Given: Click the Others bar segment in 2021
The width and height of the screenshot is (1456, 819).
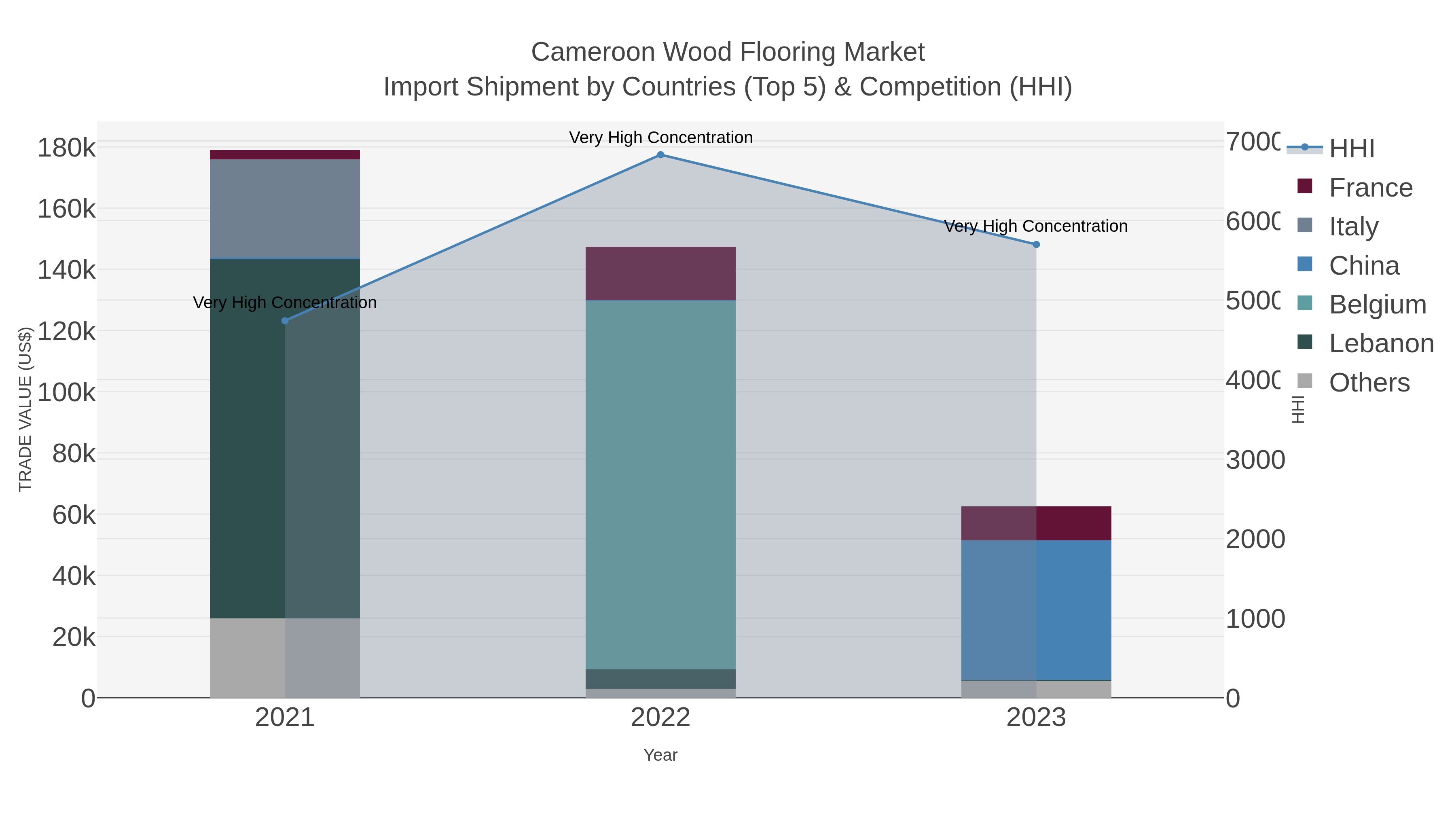Looking at the screenshot, I should 285,658.
